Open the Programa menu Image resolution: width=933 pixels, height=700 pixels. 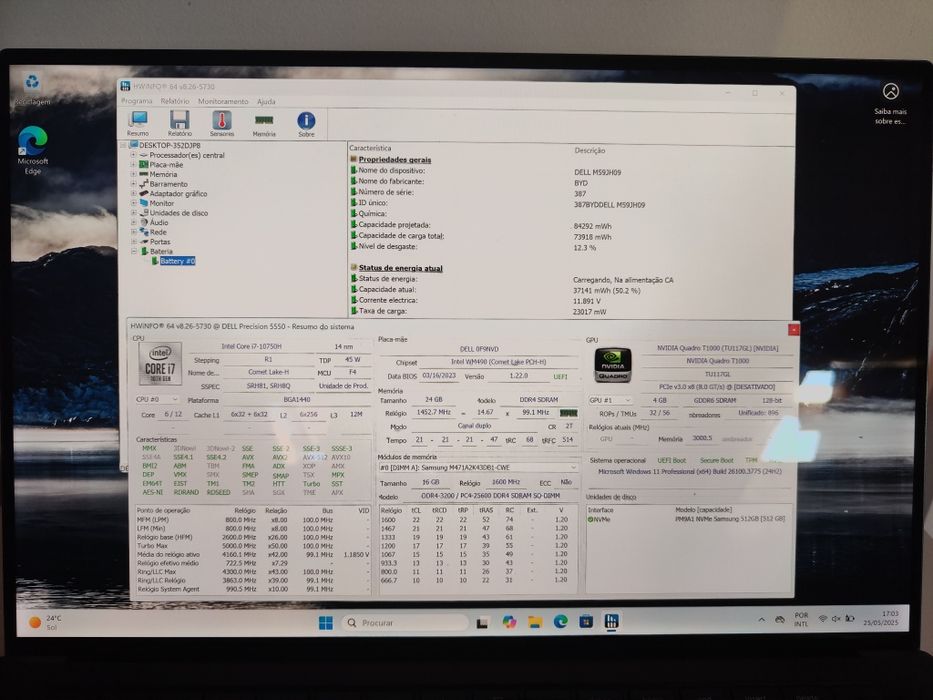click(x=137, y=101)
